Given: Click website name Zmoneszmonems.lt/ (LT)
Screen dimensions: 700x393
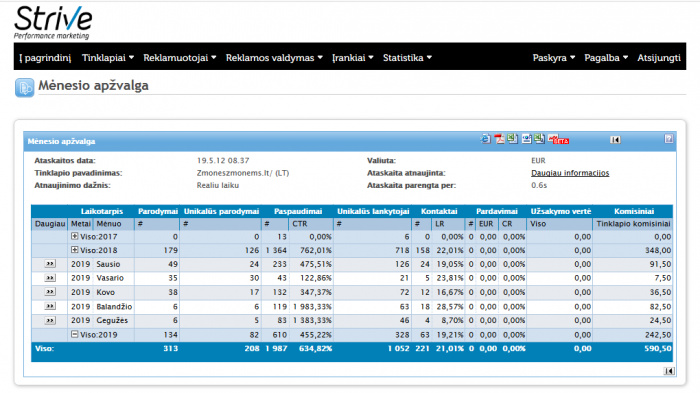Looking at the screenshot, I should (242, 173).
